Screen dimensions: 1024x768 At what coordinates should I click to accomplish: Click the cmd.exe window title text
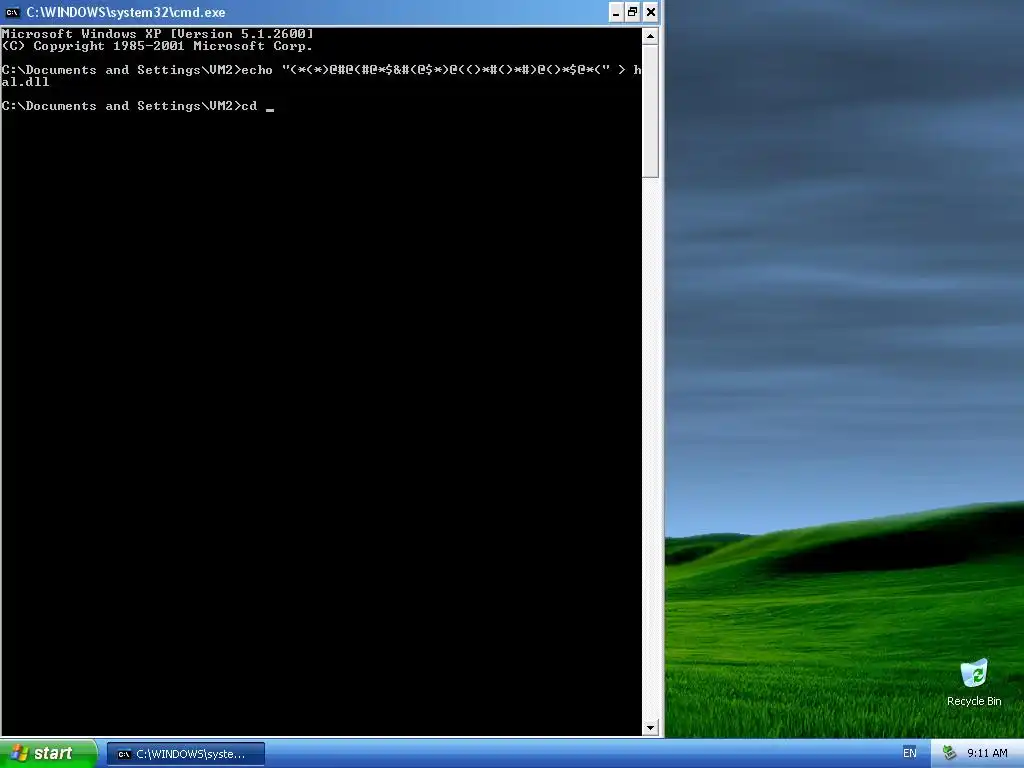(126, 12)
